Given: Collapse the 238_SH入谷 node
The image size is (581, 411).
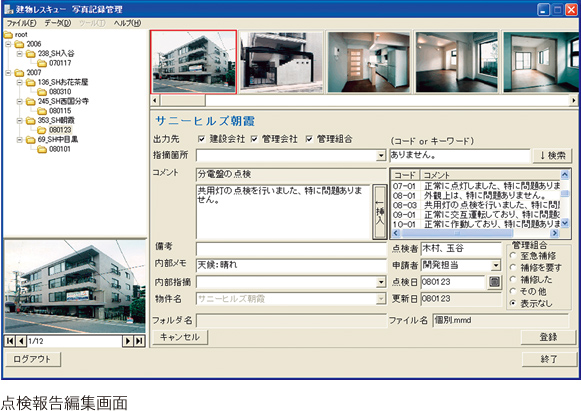Looking at the screenshot, I should pyautogui.click(x=20, y=54).
